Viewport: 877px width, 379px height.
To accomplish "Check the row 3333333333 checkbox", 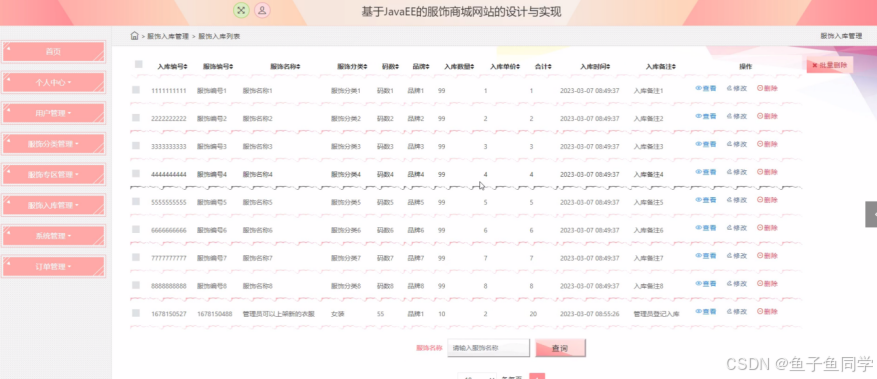I will point(136,145).
